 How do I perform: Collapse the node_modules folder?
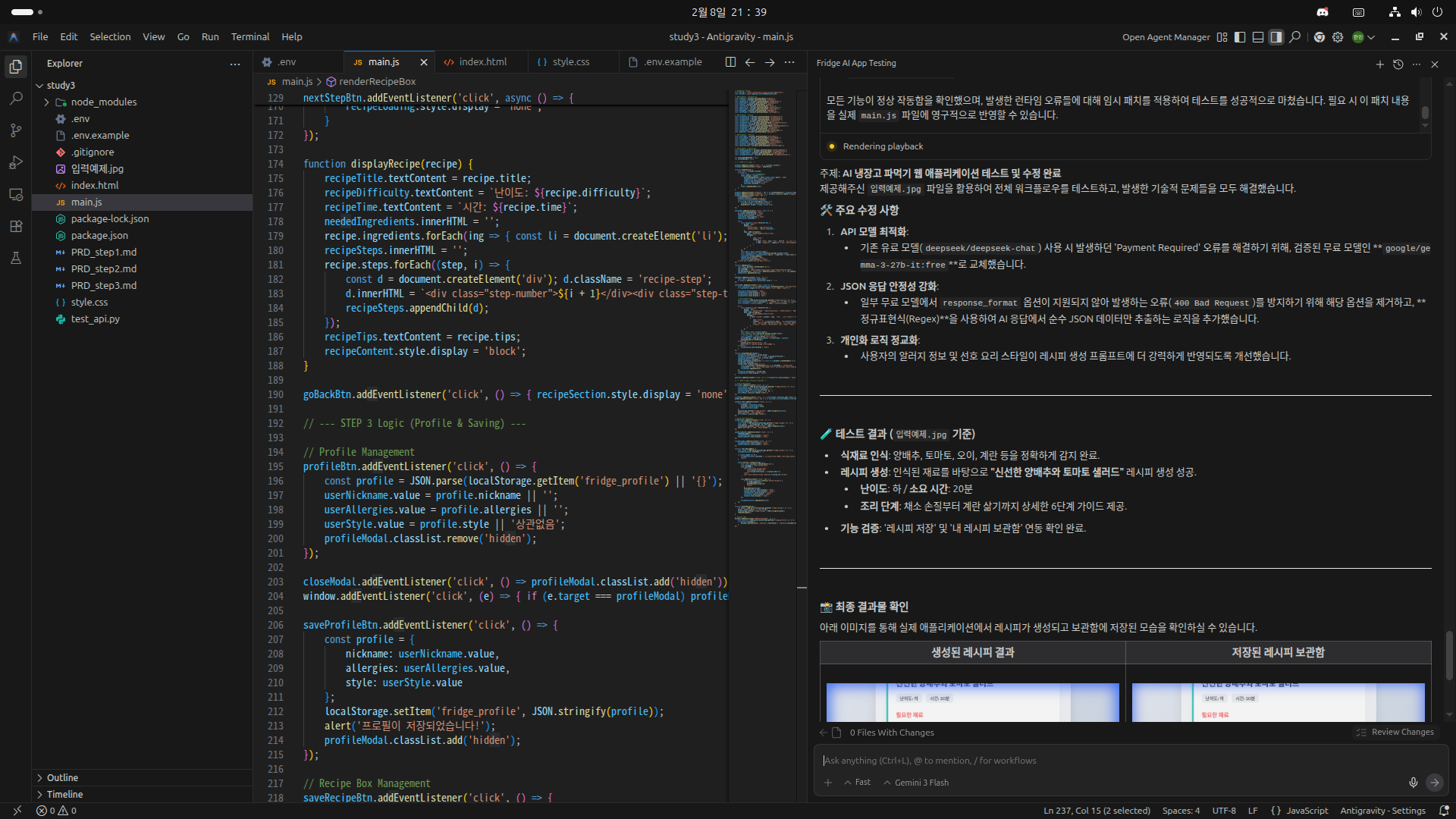[x=45, y=102]
